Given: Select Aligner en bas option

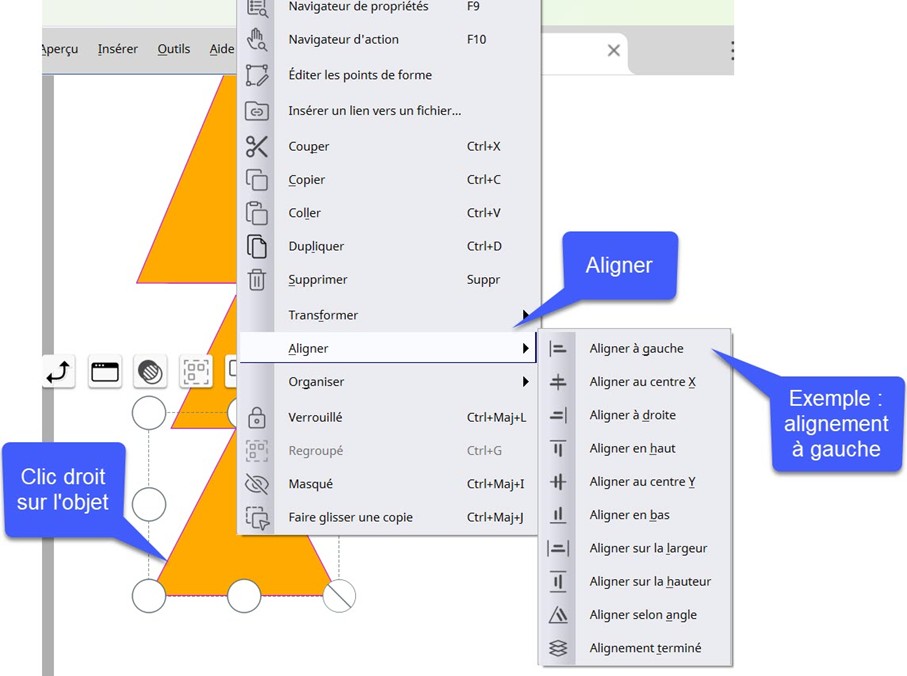Looking at the screenshot, I should [x=635, y=515].
